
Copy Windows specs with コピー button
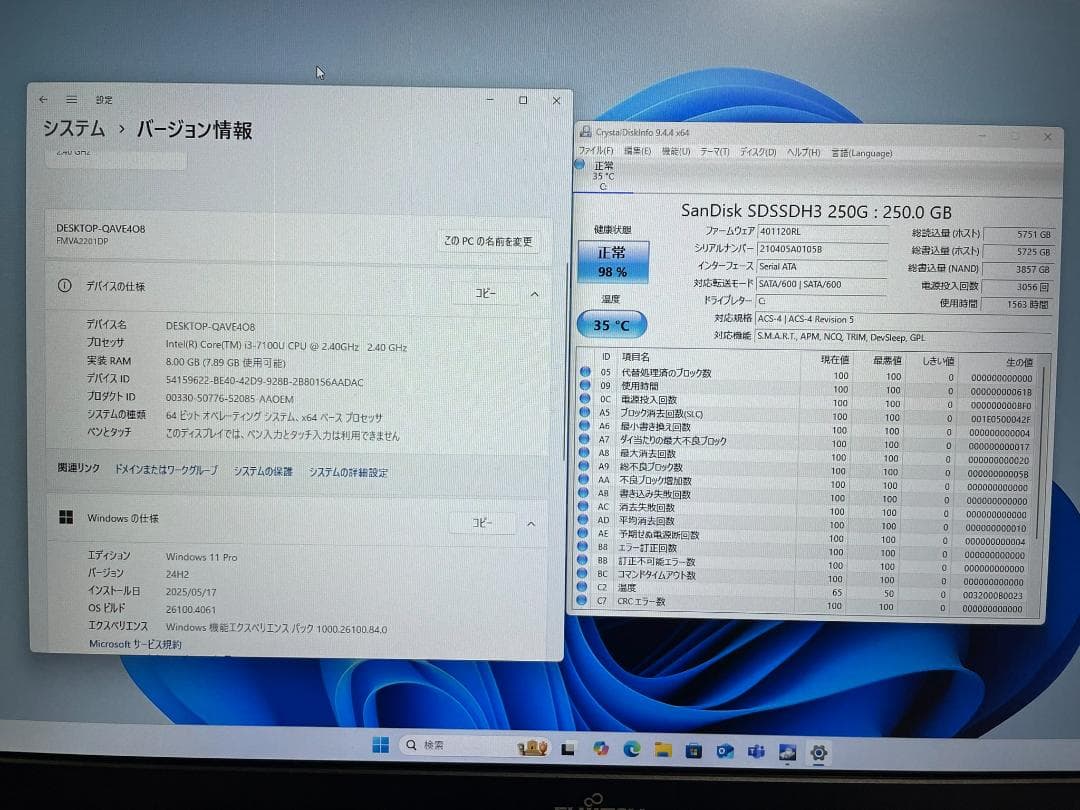click(482, 523)
